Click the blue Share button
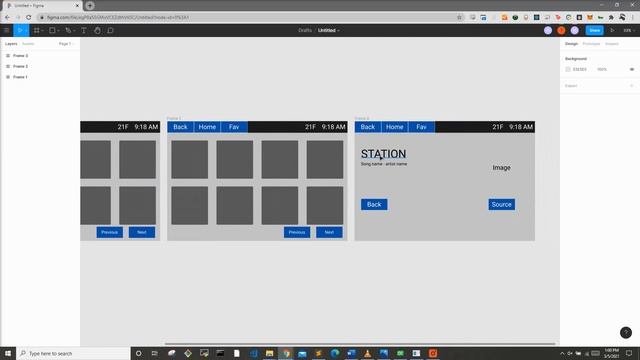 pyautogui.click(x=594, y=30)
